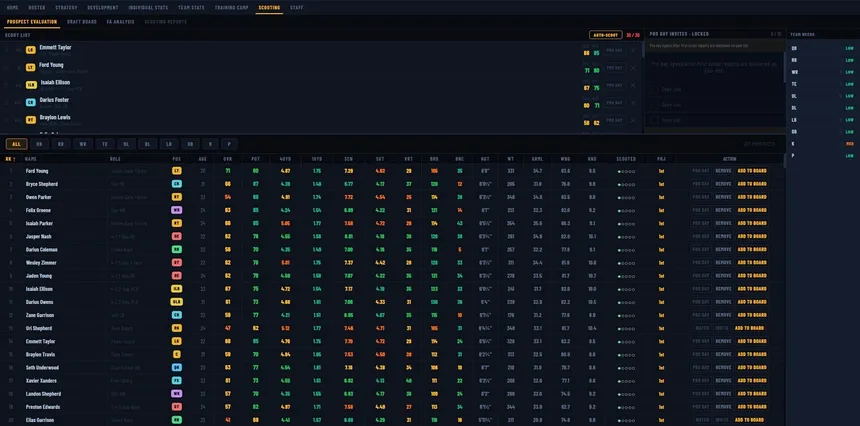The width and height of the screenshot is (860, 426).
Task: Remove Darius Foster using the X icon
Action: coord(632,103)
